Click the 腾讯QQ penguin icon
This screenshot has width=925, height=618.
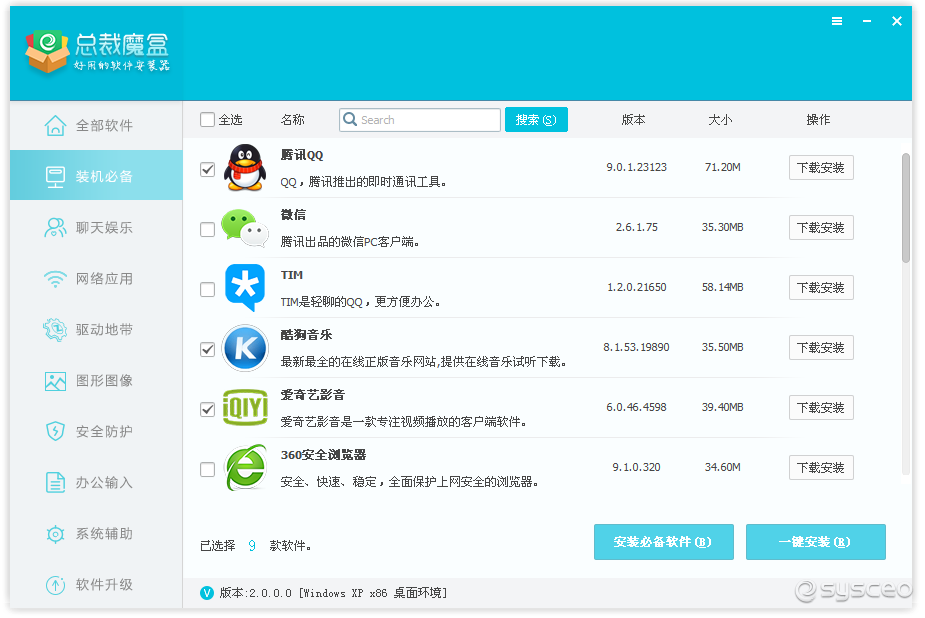click(245, 168)
